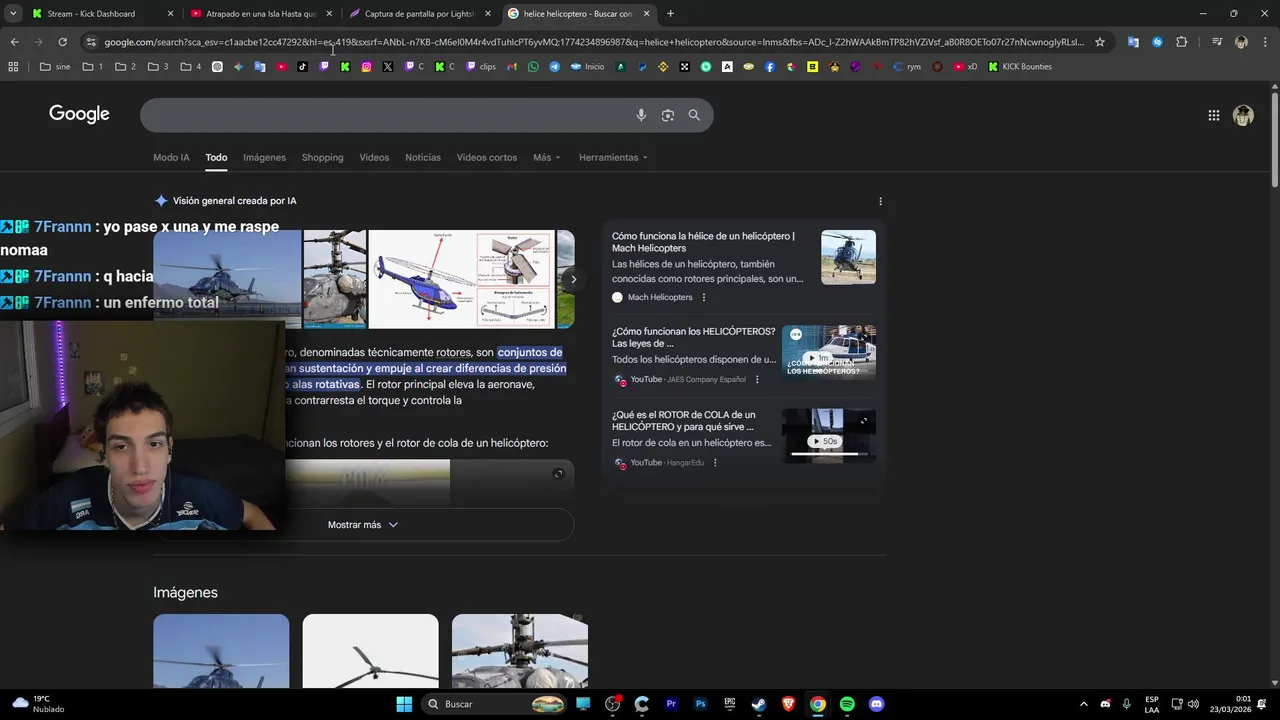Open Adobe Premiere Pro from the taskbar
1280x720 pixels.
(x=671, y=704)
